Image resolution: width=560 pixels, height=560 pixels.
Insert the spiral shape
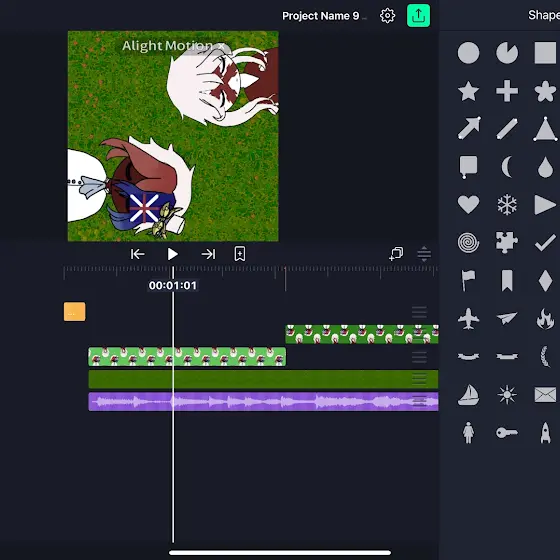coord(468,242)
